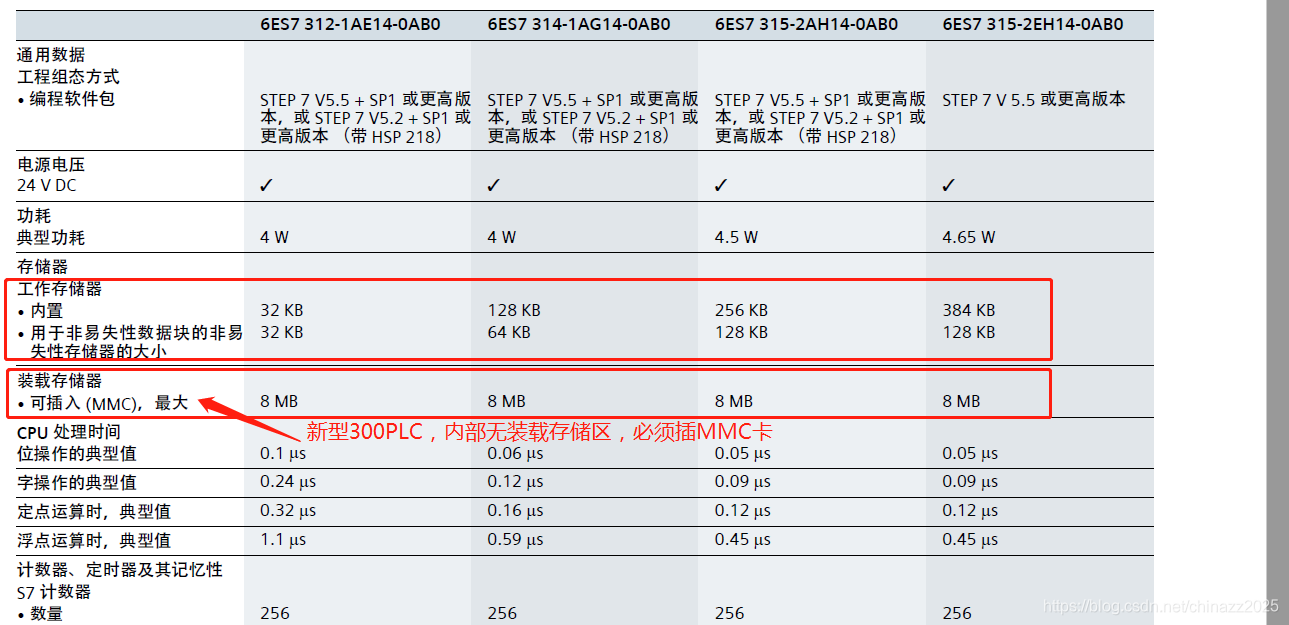Click 128 KB non-volatile value under 315-2EH14
1289x625 pixels.
tap(969, 332)
